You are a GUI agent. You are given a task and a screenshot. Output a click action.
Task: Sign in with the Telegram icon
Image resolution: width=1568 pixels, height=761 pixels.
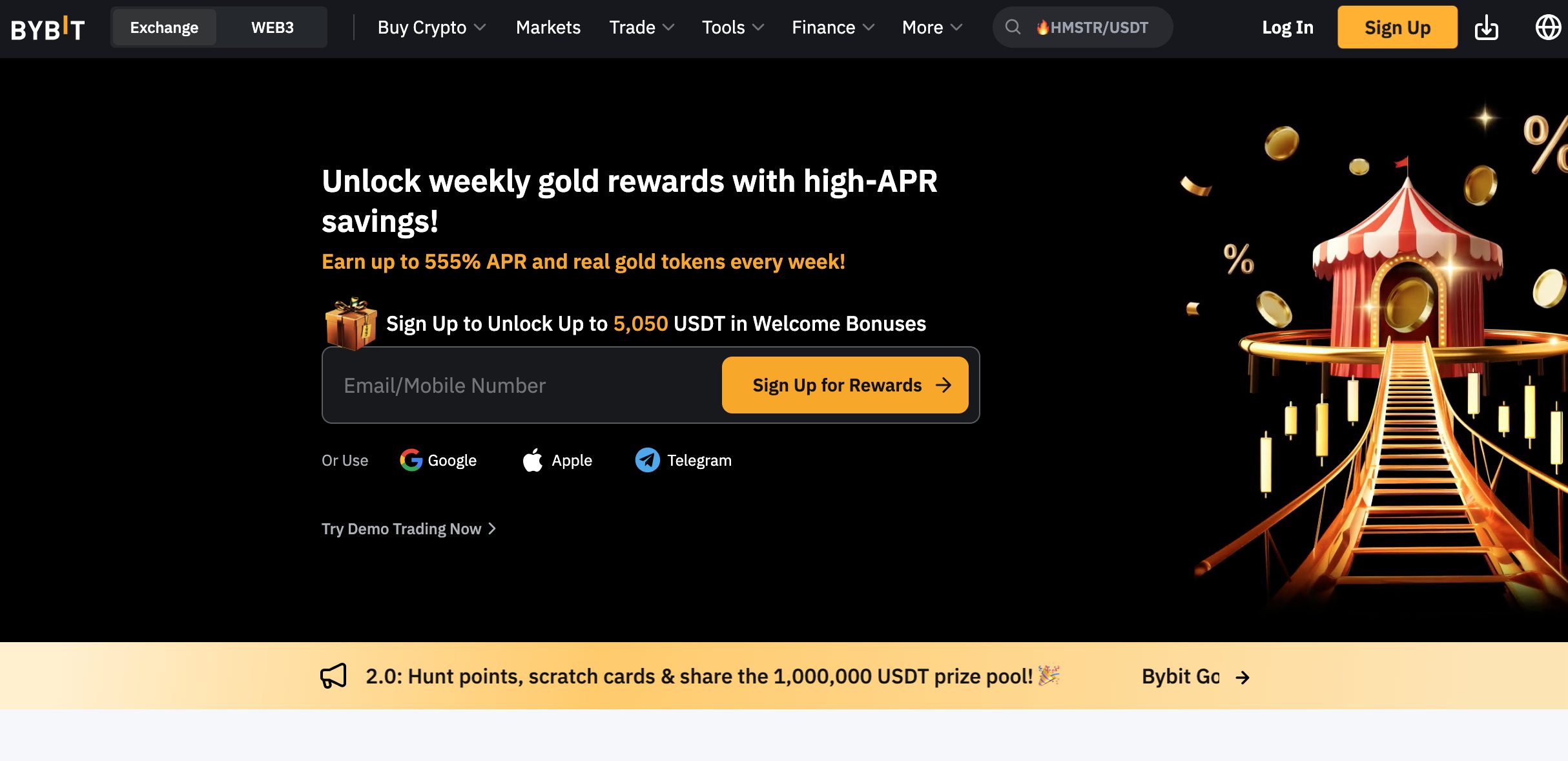pos(647,460)
